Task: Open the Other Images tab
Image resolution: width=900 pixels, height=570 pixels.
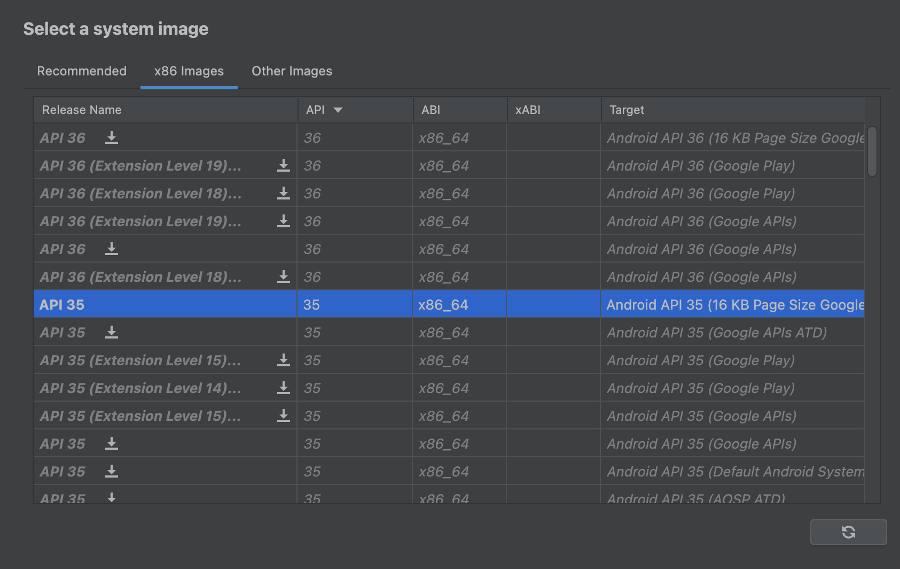Action: tap(292, 71)
